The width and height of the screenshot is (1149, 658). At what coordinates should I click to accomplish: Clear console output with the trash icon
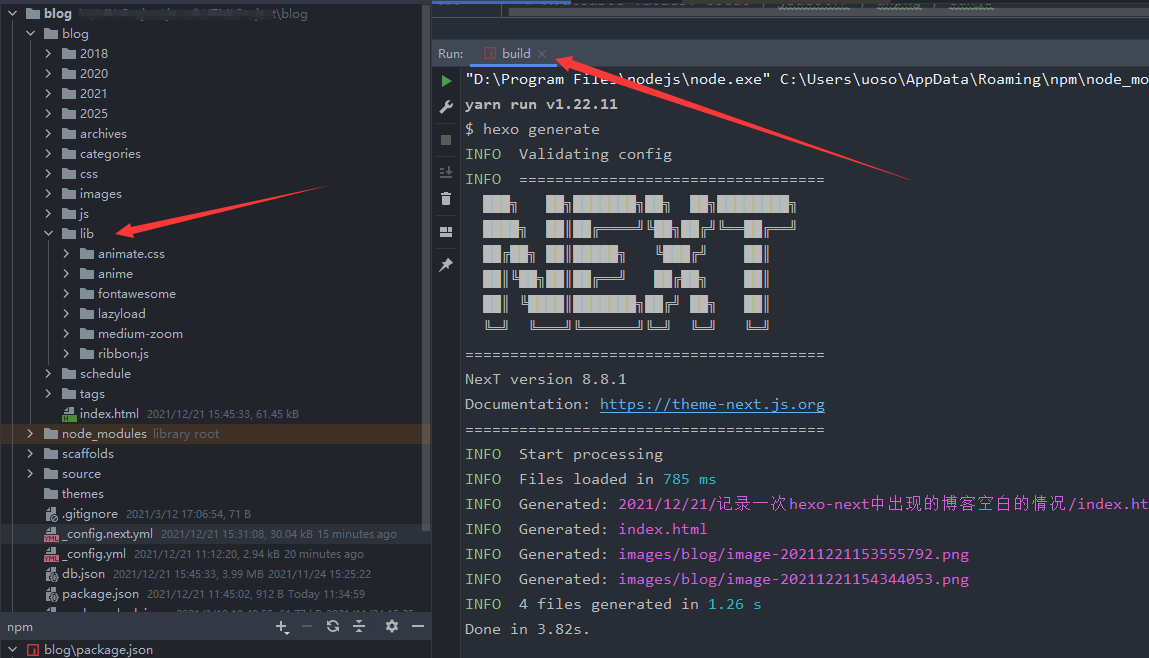(446, 199)
